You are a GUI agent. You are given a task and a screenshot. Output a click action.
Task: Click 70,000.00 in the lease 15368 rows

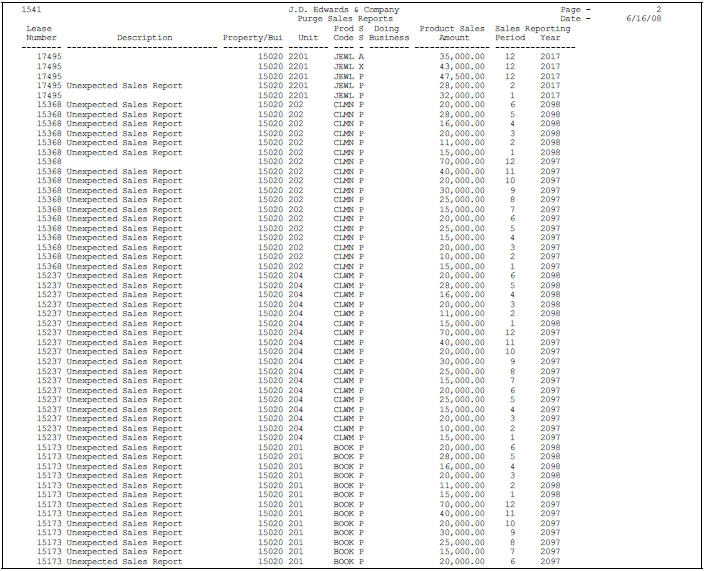[x=462, y=162]
